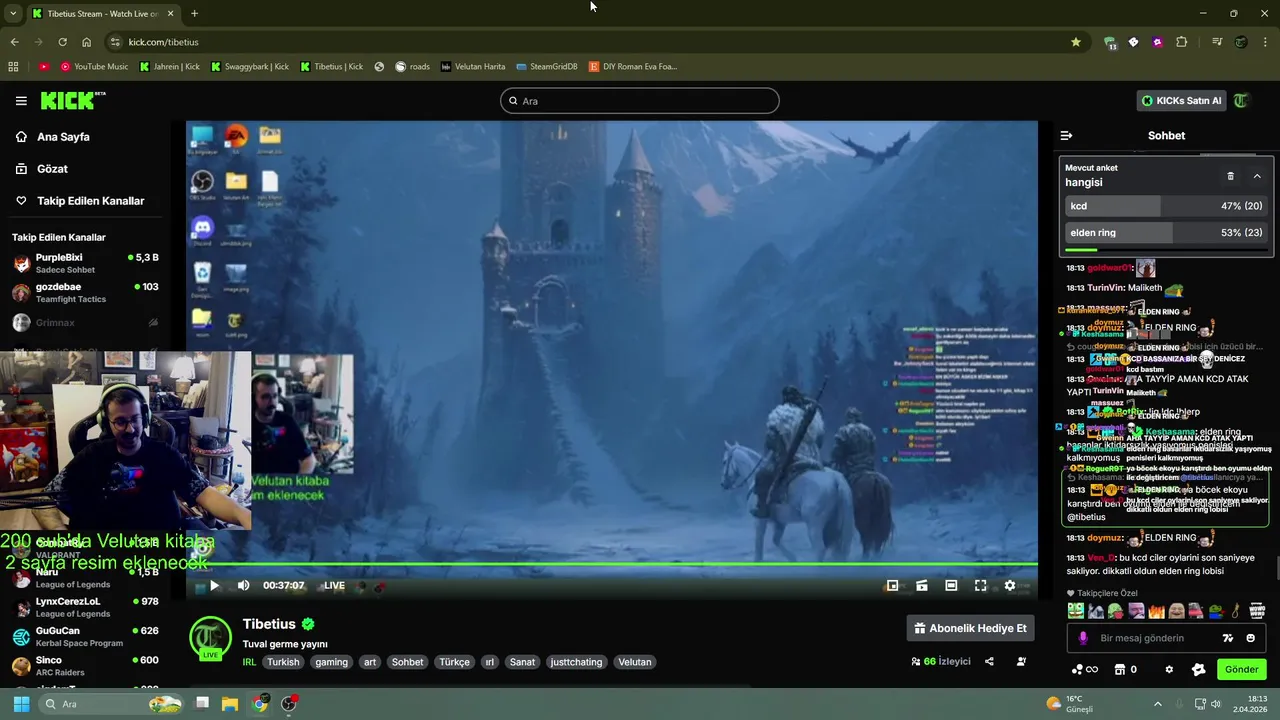The height and width of the screenshot is (720, 1280).
Task: Open the Chrome three-dot menu
Action: pyautogui.click(x=1266, y=42)
